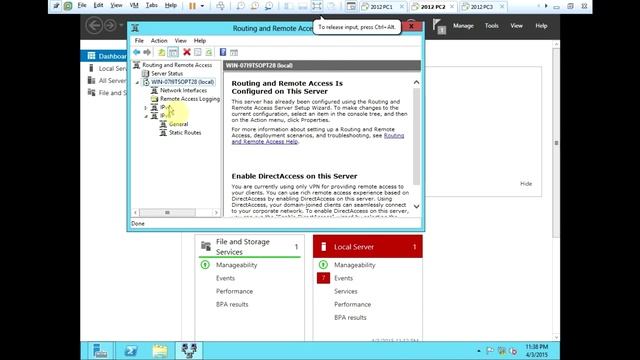The height and width of the screenshot is (360, 640).
Task: Open the VMware VM menu
Action: (134, 5)
